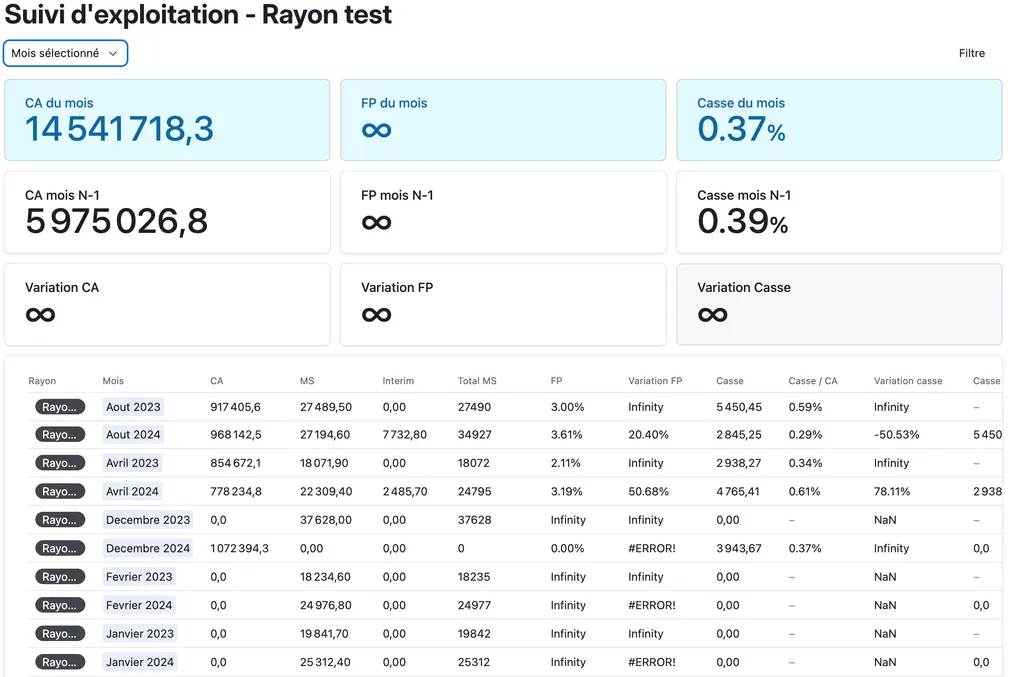Click the Rayon tag in the Fevrier 2023 row
Image resolution: width=1024 pixels, height=677 pixels.
59,577
